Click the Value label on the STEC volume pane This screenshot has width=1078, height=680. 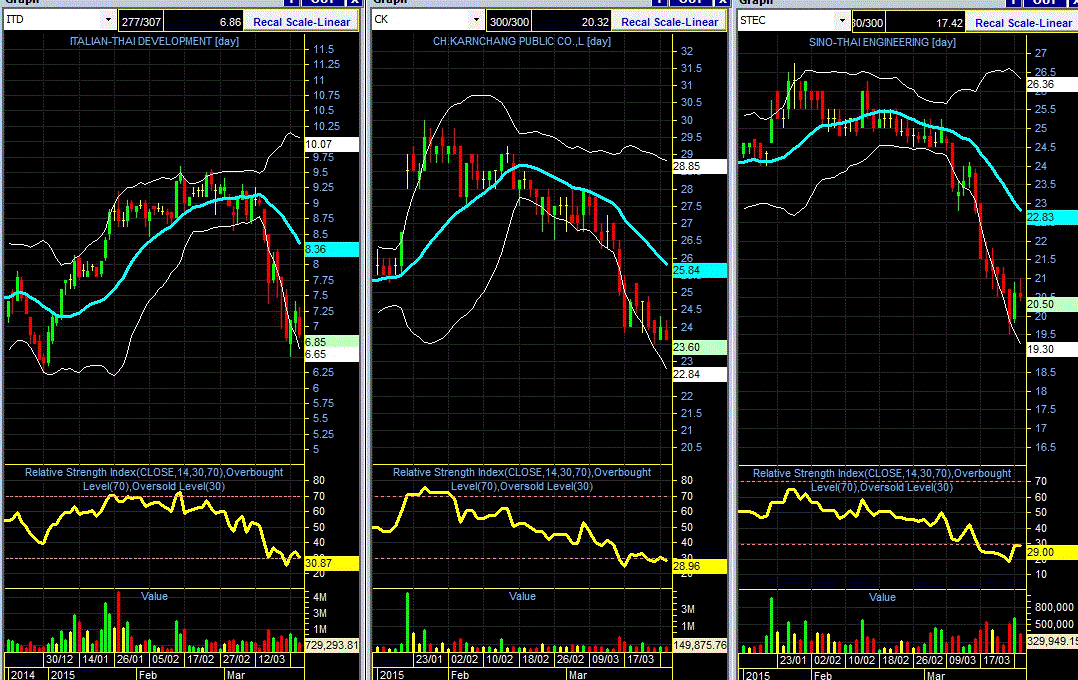(882, 597)
